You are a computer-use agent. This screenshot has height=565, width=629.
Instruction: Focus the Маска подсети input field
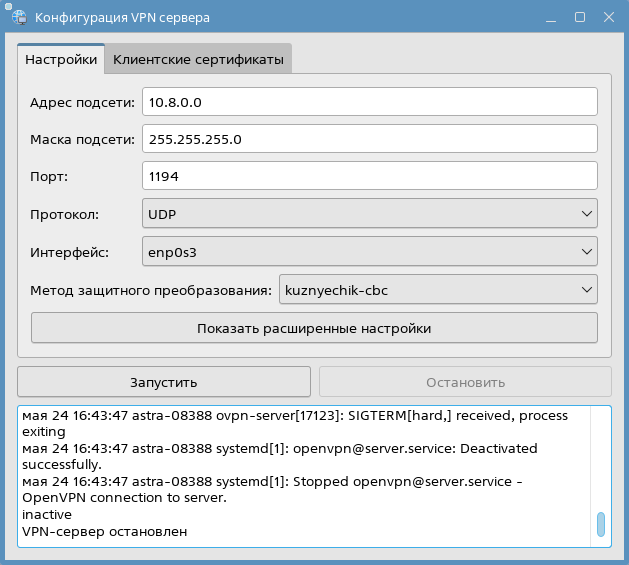point(369,139)
